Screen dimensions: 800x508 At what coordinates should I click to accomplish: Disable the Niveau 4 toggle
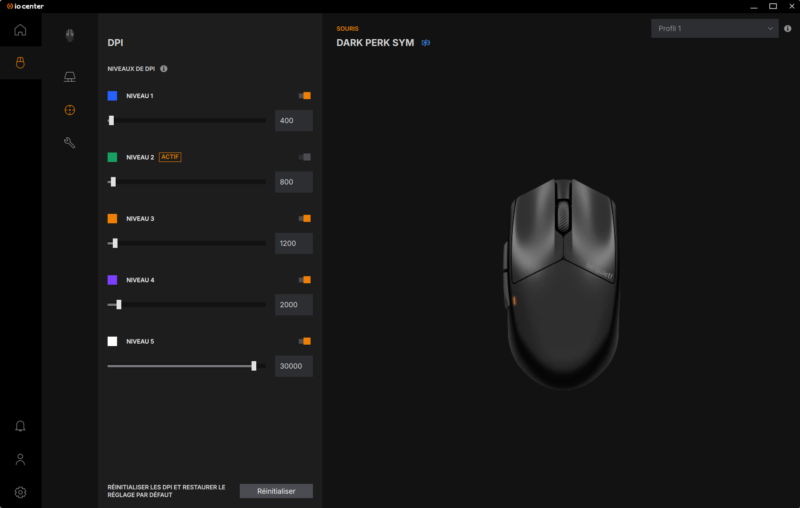[x=305, y=280]
